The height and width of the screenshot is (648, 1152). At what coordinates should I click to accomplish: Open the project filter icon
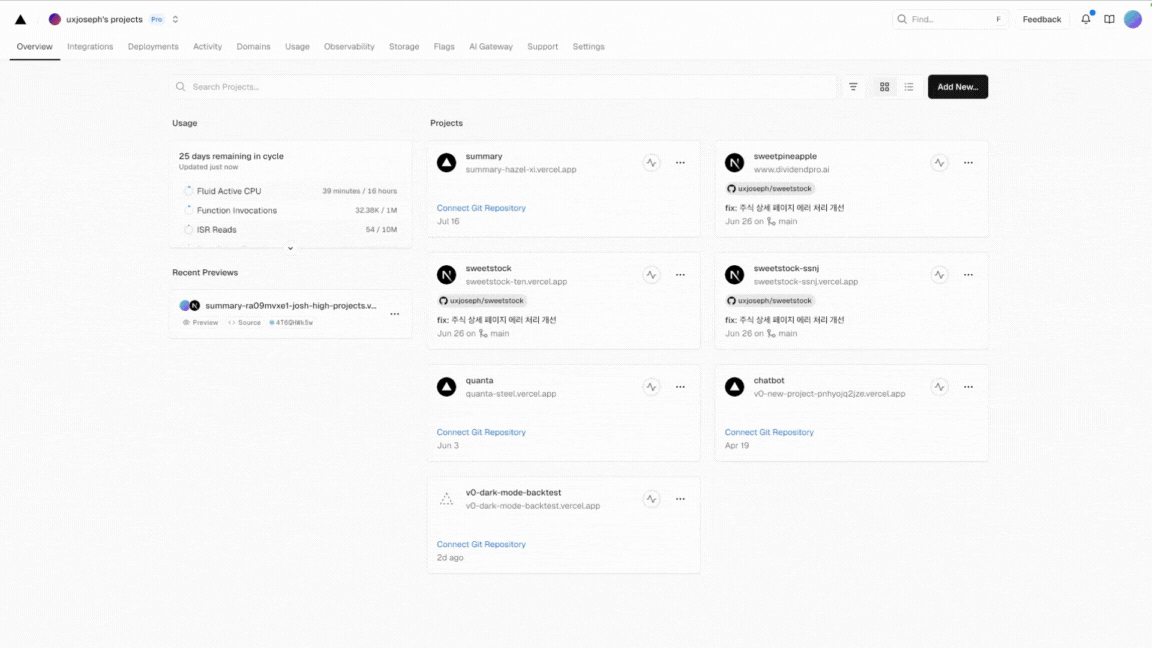pyautogui.click(x=853, y=87)
